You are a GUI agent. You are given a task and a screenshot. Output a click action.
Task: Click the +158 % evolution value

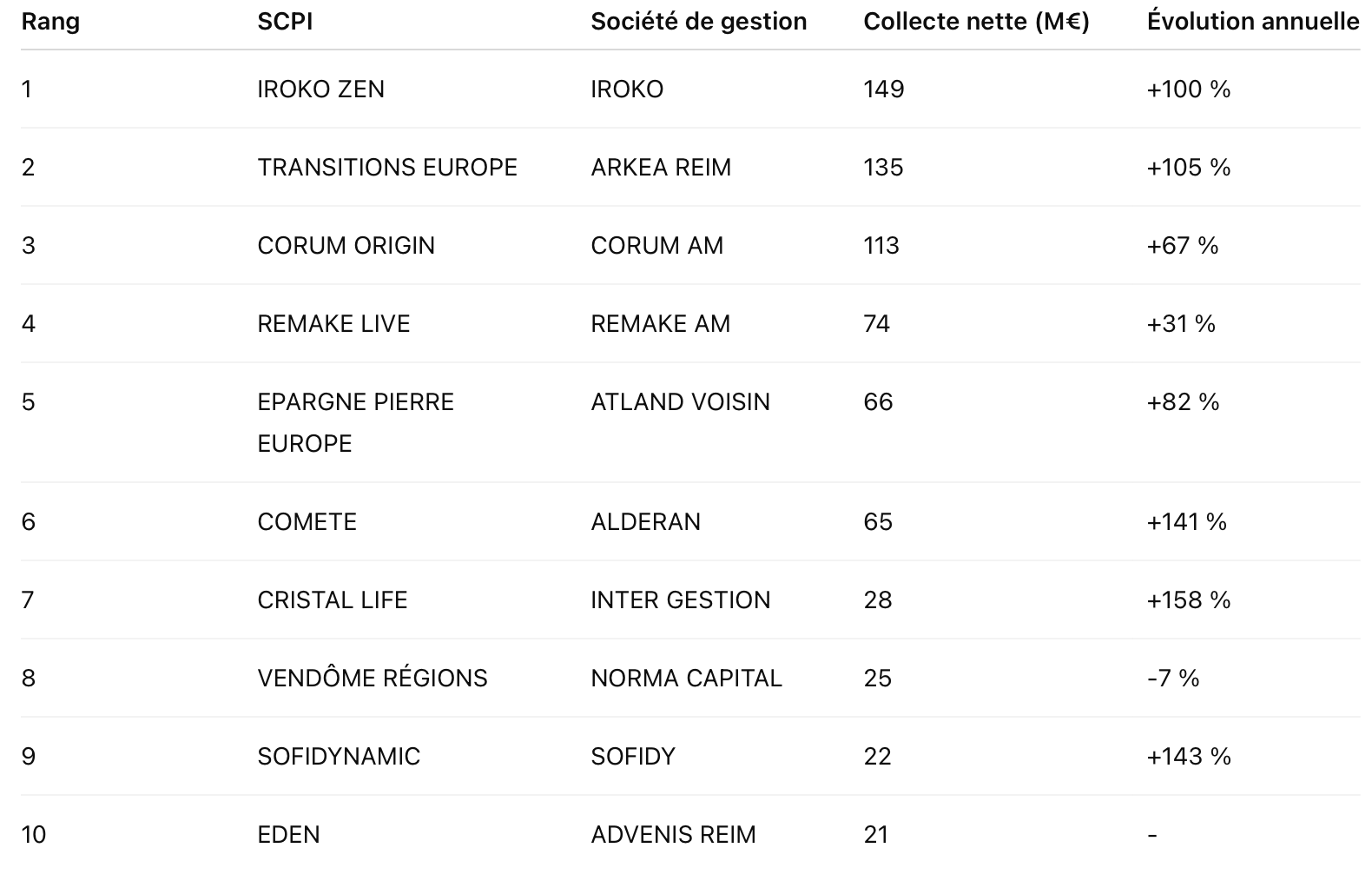pyautogui.click(x=1189, y=600)
